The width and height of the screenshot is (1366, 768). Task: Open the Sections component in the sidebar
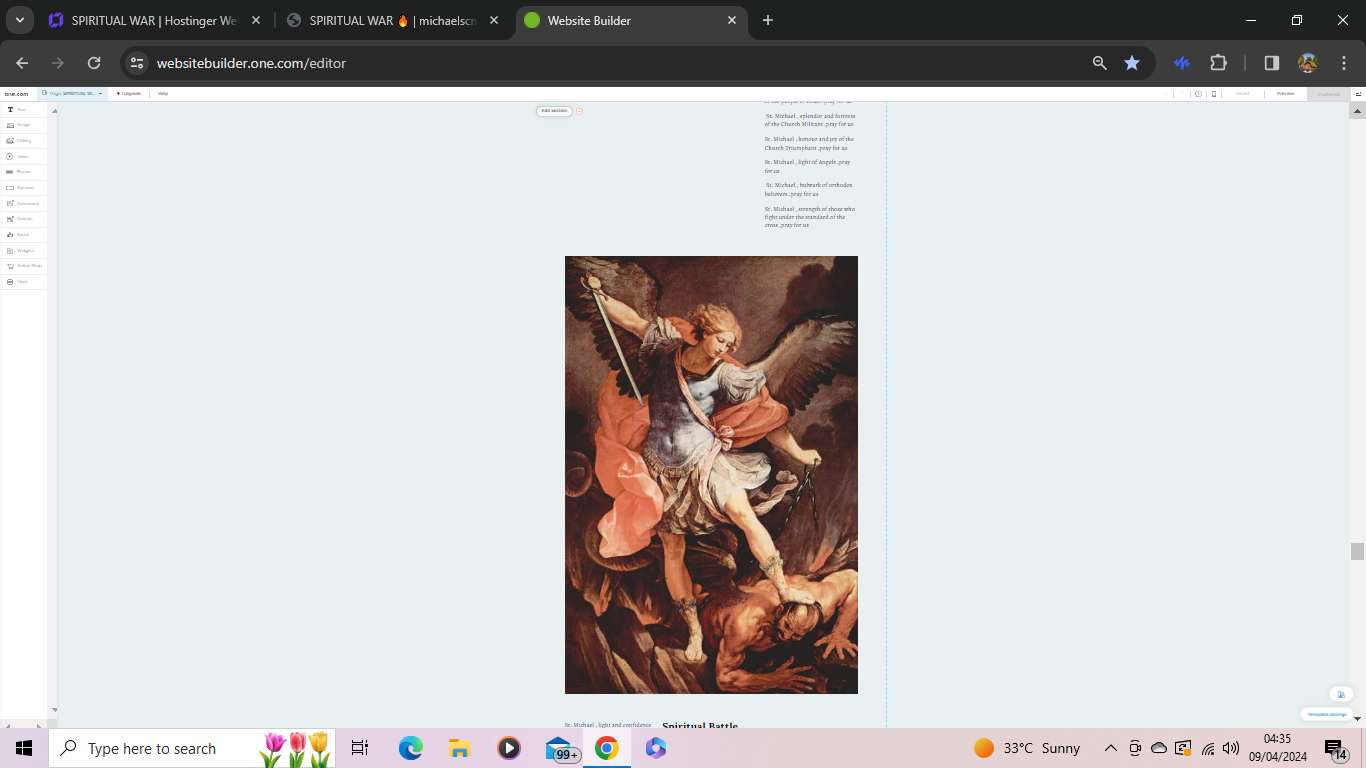click(x=23, y=187)
